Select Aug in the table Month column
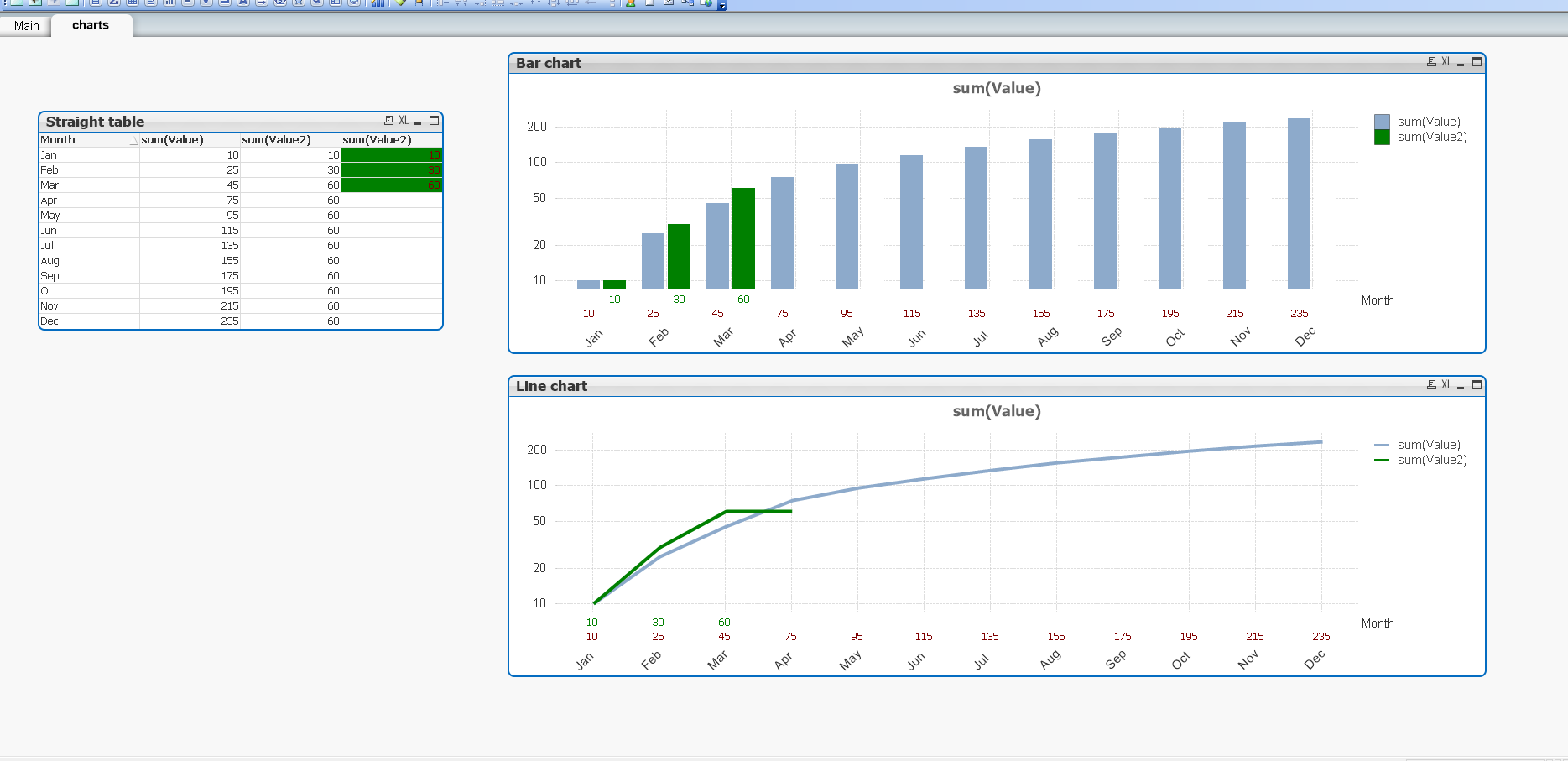The image size is (1568, 761). [89, 261]
